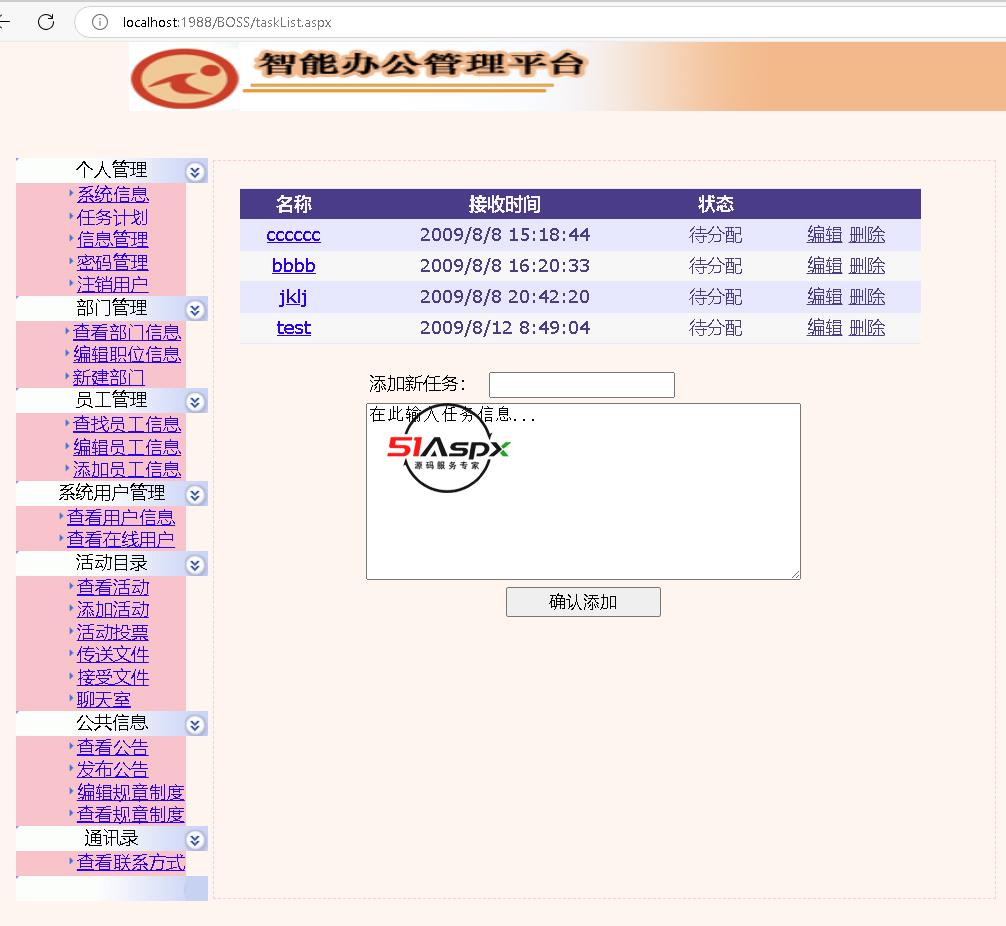Viewport: 1006px width, 926px height.
Task: Click 编辑 for task bbbb
Action: (824, 266)
